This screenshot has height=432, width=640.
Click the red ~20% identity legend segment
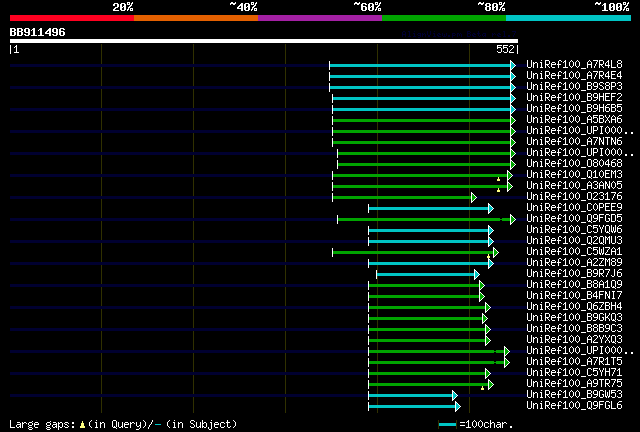(72, 18)
